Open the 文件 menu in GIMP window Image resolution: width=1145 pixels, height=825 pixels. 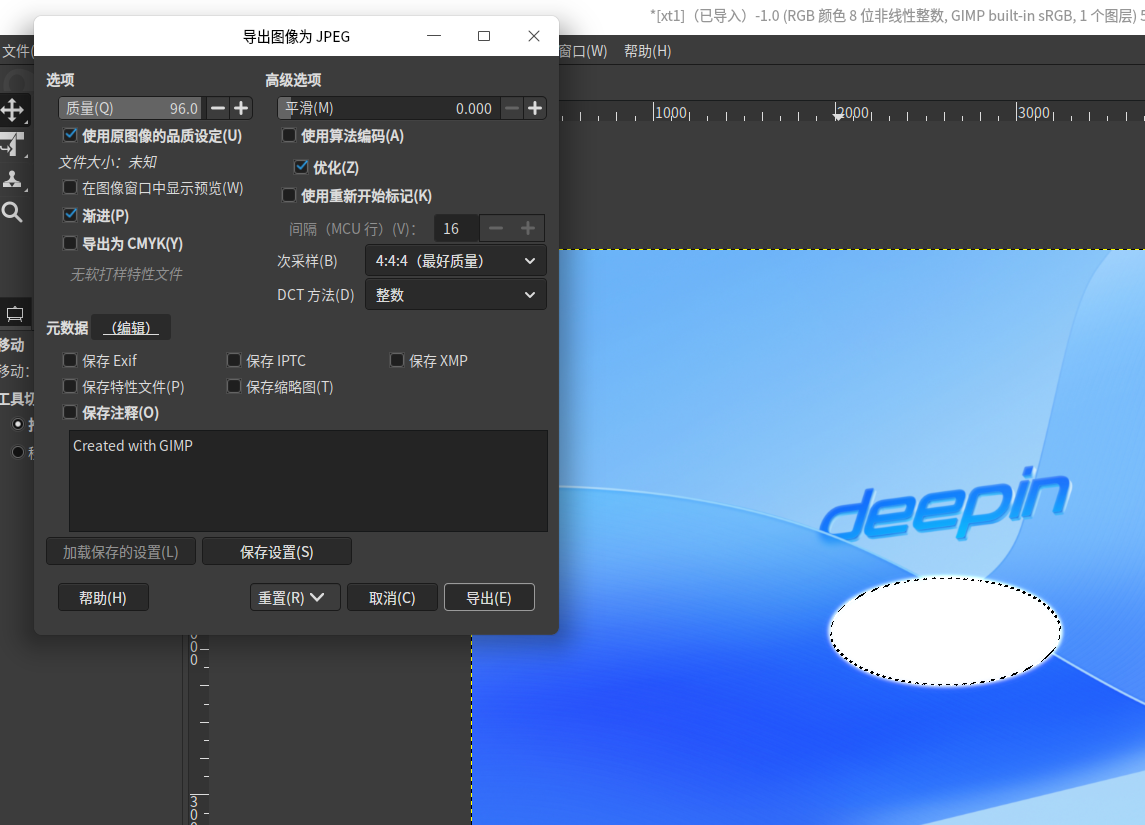pyautogui.click(x=16, y=51)
